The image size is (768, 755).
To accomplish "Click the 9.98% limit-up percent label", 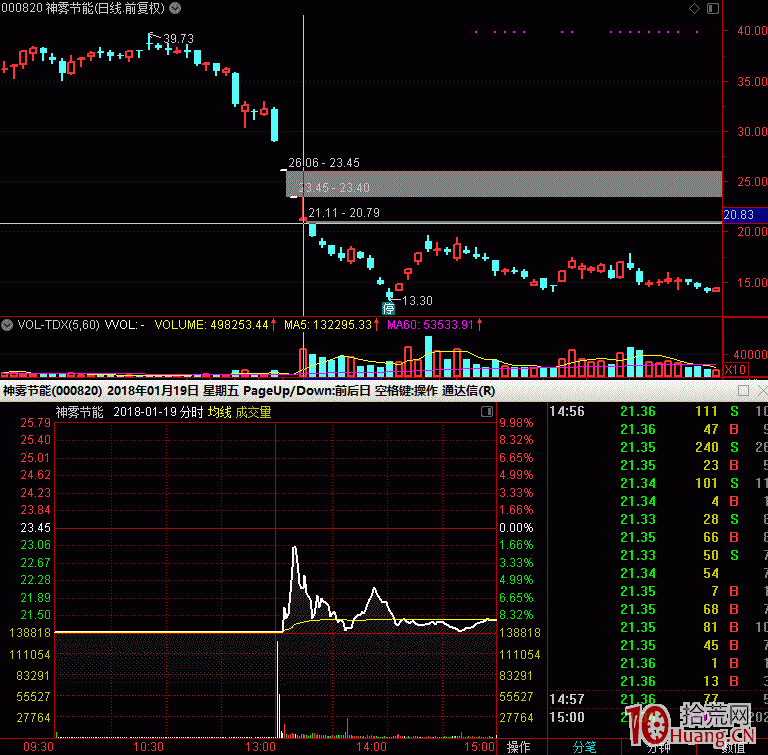I will pos(516,422).
